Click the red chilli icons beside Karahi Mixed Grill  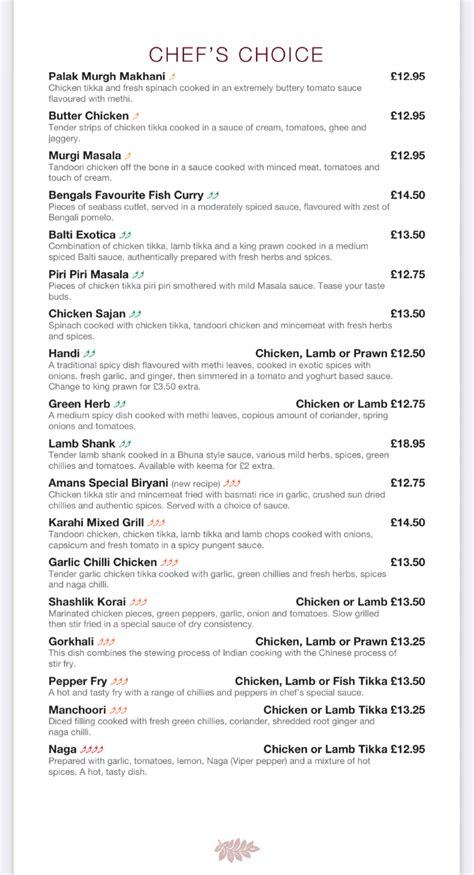click(x=156, y=523)
